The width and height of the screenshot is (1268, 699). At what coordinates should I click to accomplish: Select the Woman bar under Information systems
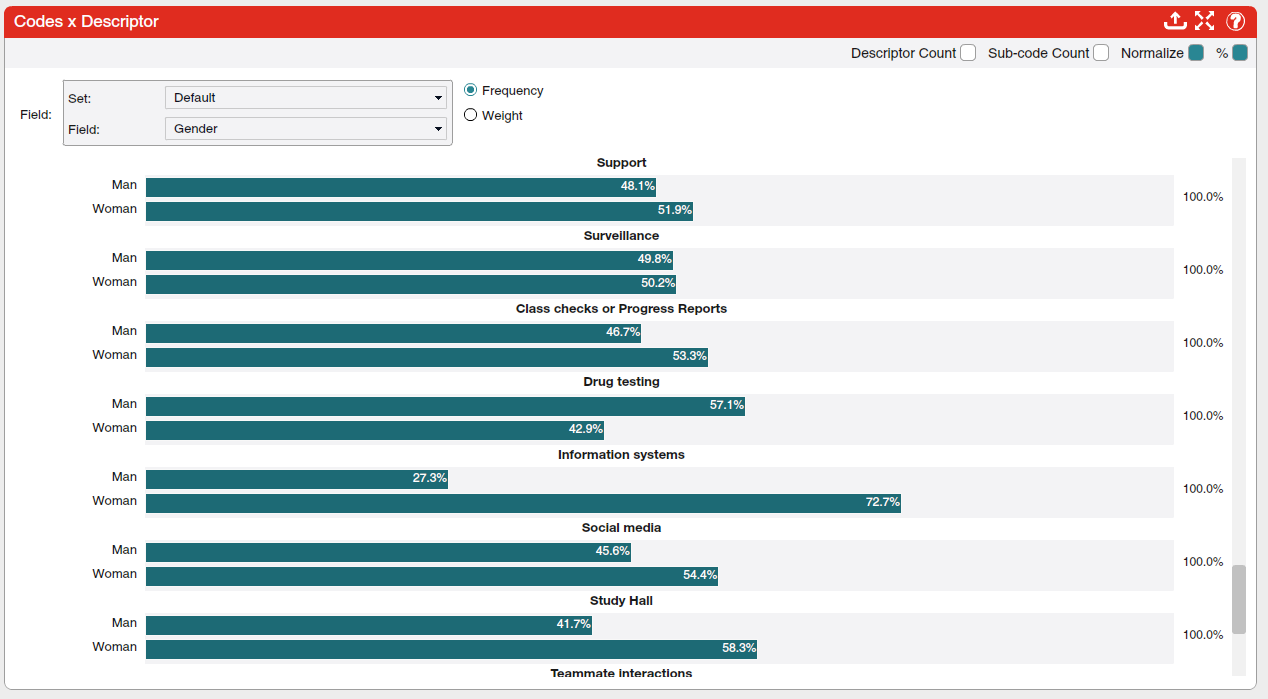(520, 502)
